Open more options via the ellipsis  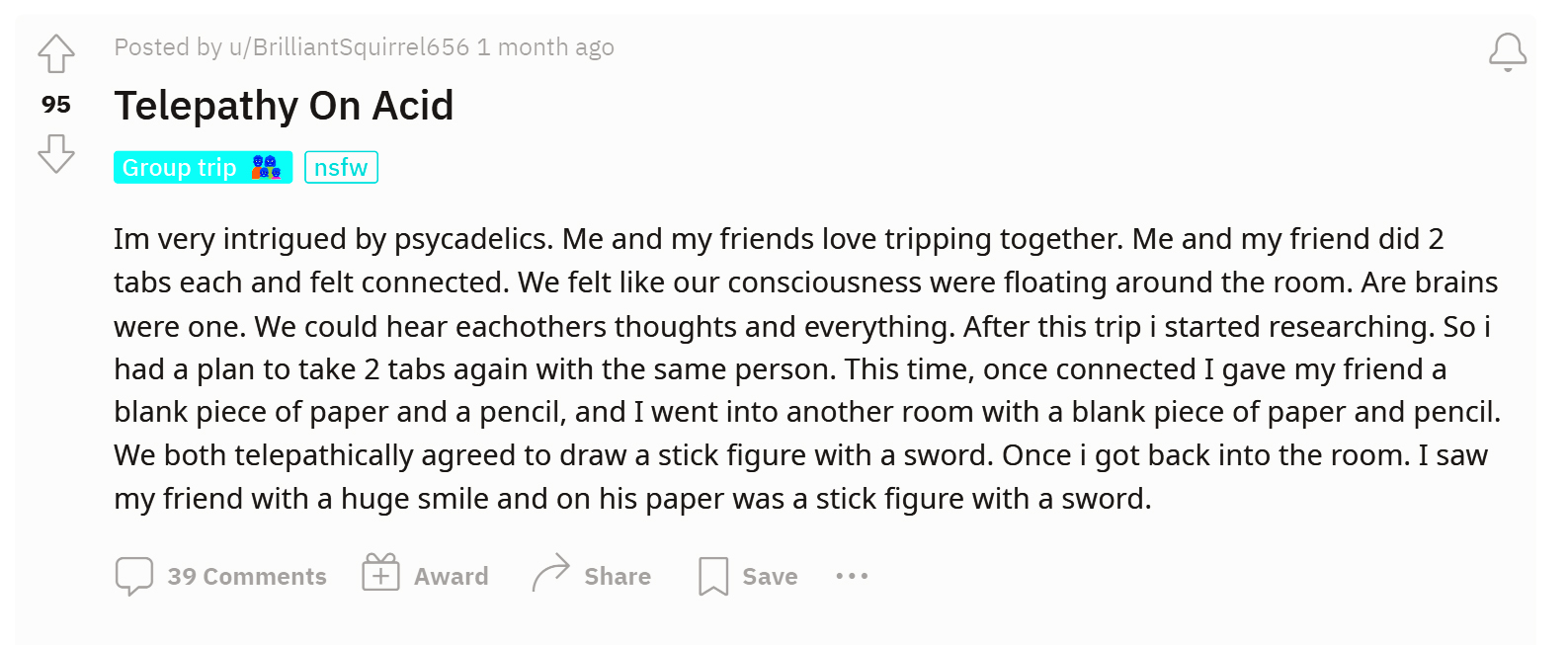[852, 575]
